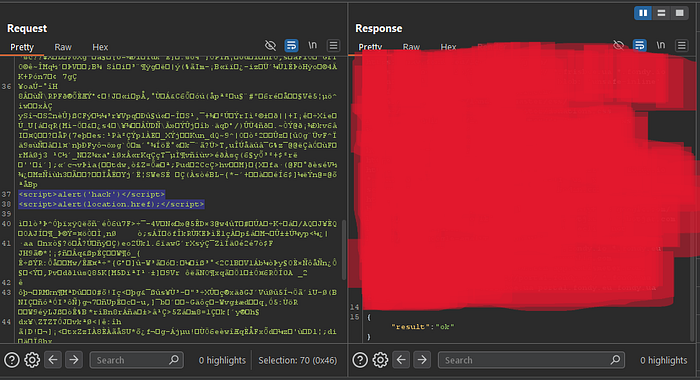Click line number 37 in Request gutter
Screen dimensions: 700x380
click(x=6, y=194)
